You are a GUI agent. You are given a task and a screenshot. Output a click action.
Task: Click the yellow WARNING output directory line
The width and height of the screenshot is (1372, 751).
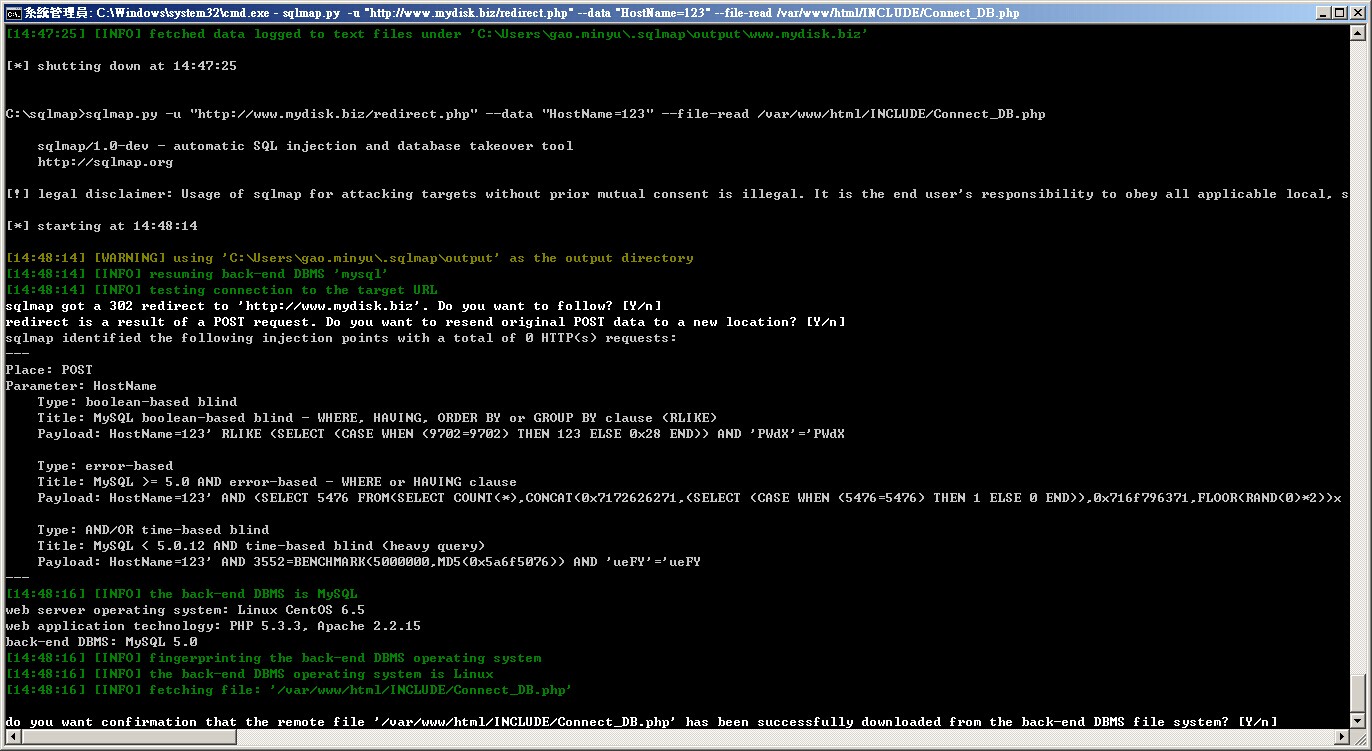point(349,258)
